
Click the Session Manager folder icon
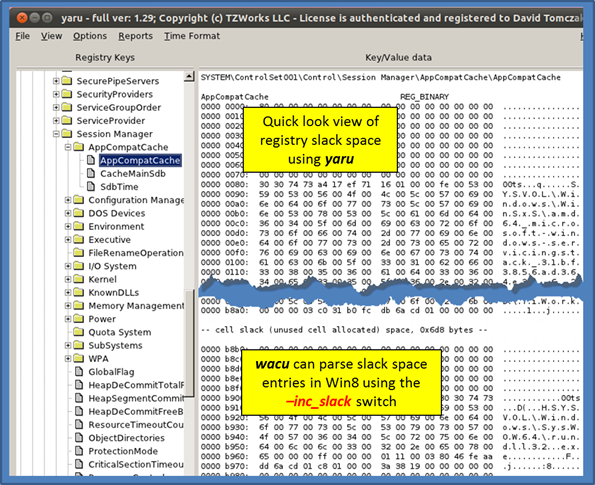[67, 134]
